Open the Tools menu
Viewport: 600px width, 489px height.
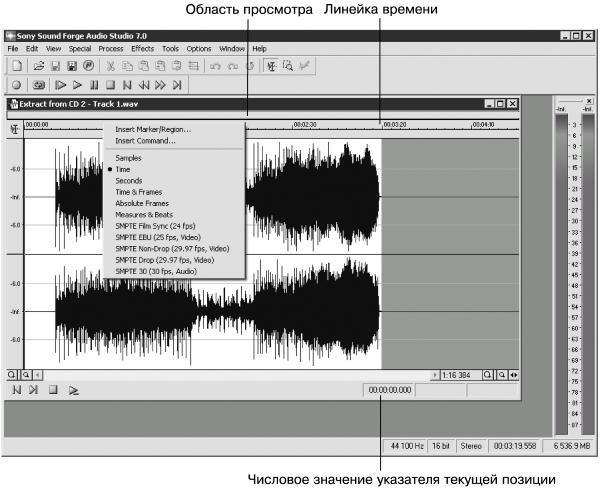(x=170, y=49)
